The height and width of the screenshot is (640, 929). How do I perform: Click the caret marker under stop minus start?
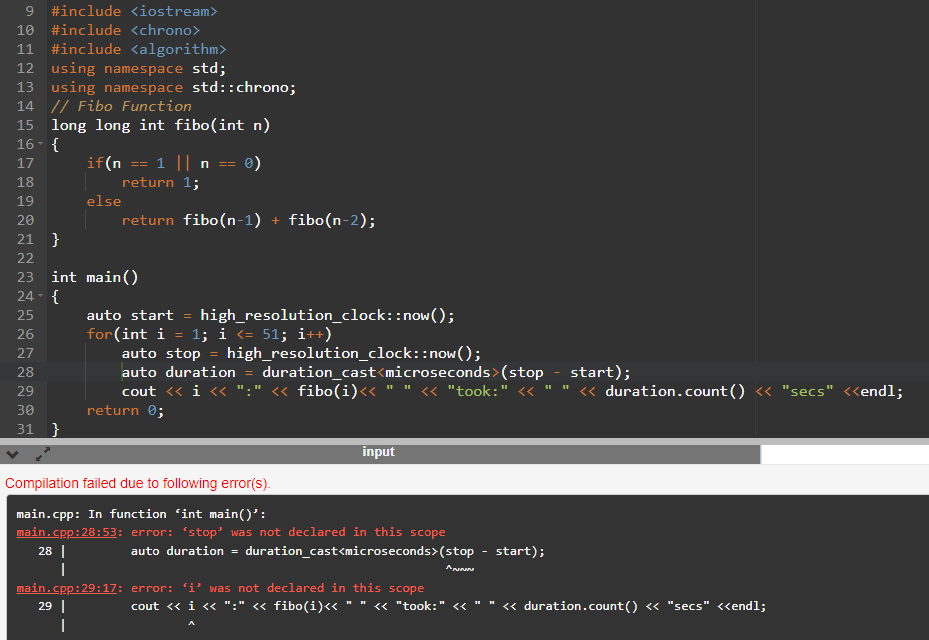pyautogui.click(x=458, y=568)
